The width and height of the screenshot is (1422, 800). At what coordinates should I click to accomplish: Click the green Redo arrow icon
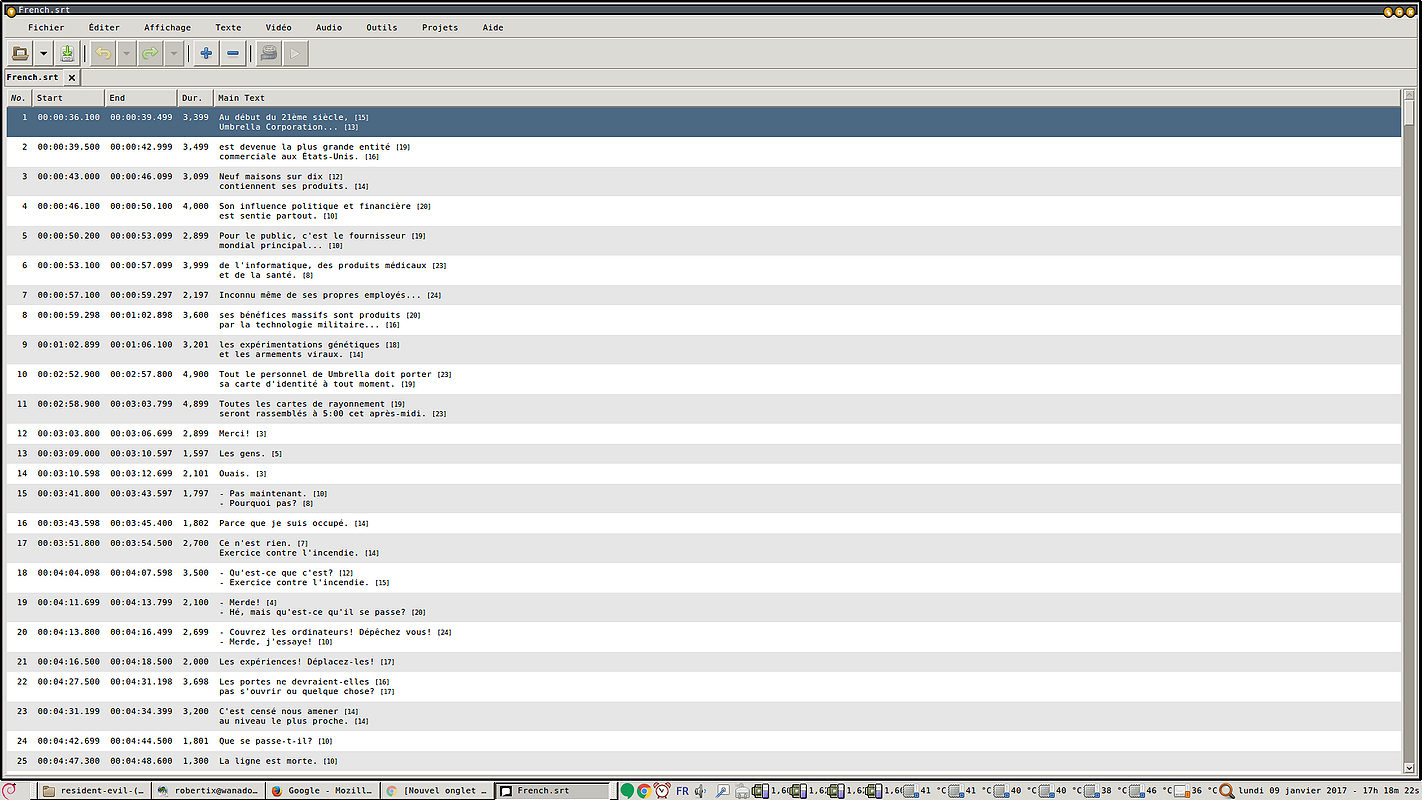151,54
